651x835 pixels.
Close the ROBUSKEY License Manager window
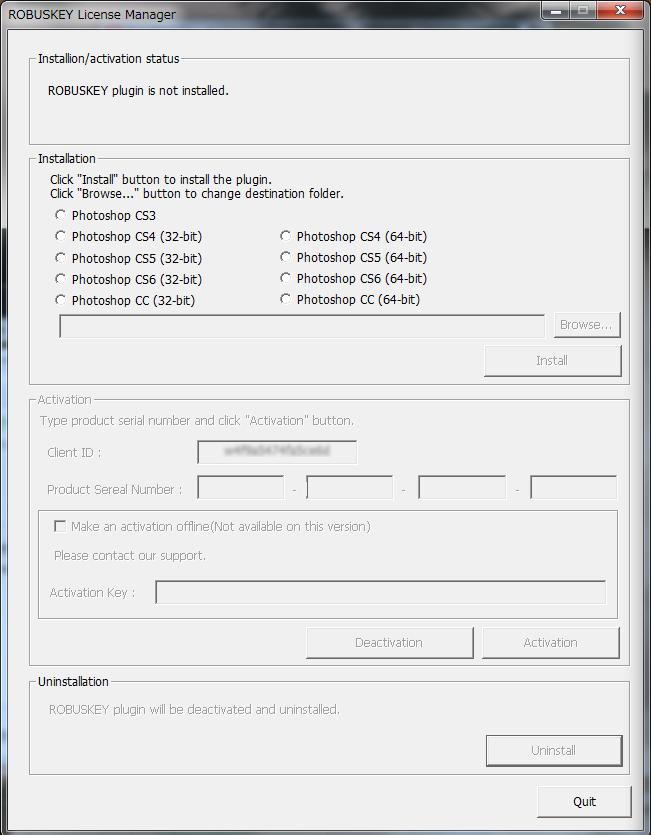coord(620,10)
